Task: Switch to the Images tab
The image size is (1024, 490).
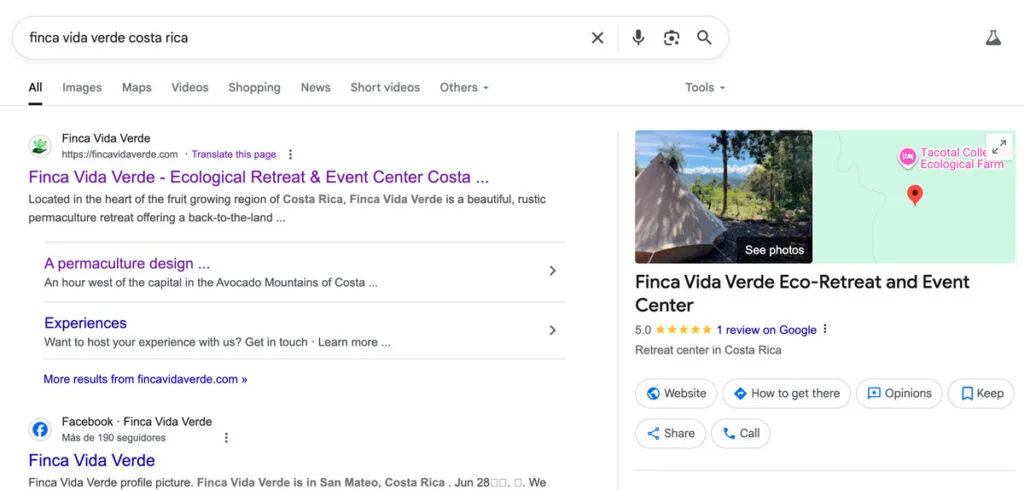Action: pos(82,88)
